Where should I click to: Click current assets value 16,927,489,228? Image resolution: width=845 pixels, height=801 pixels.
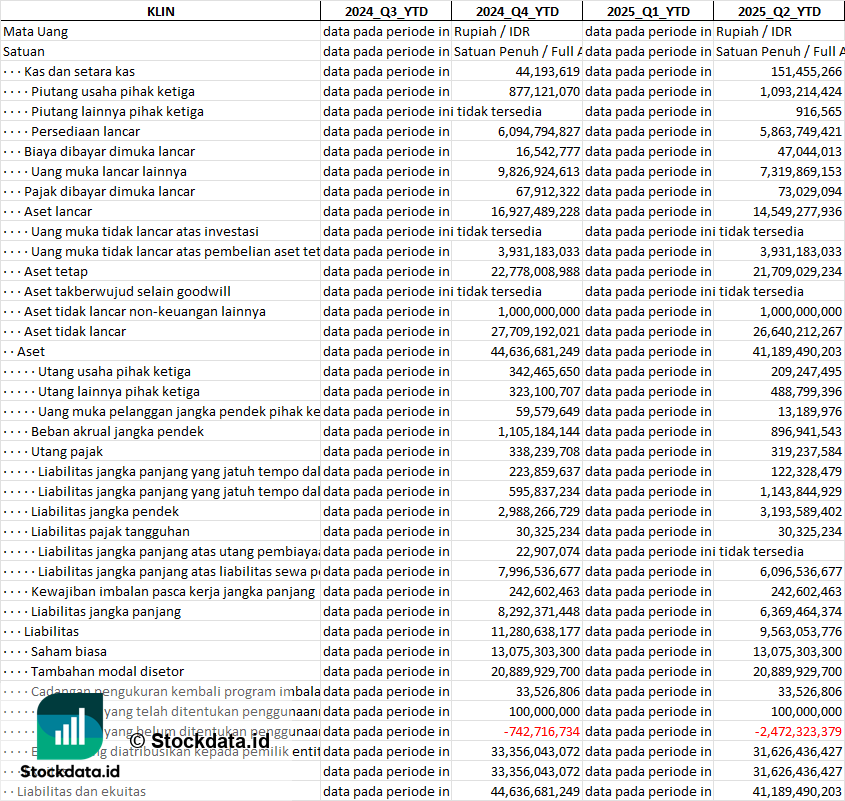[536, 211]
